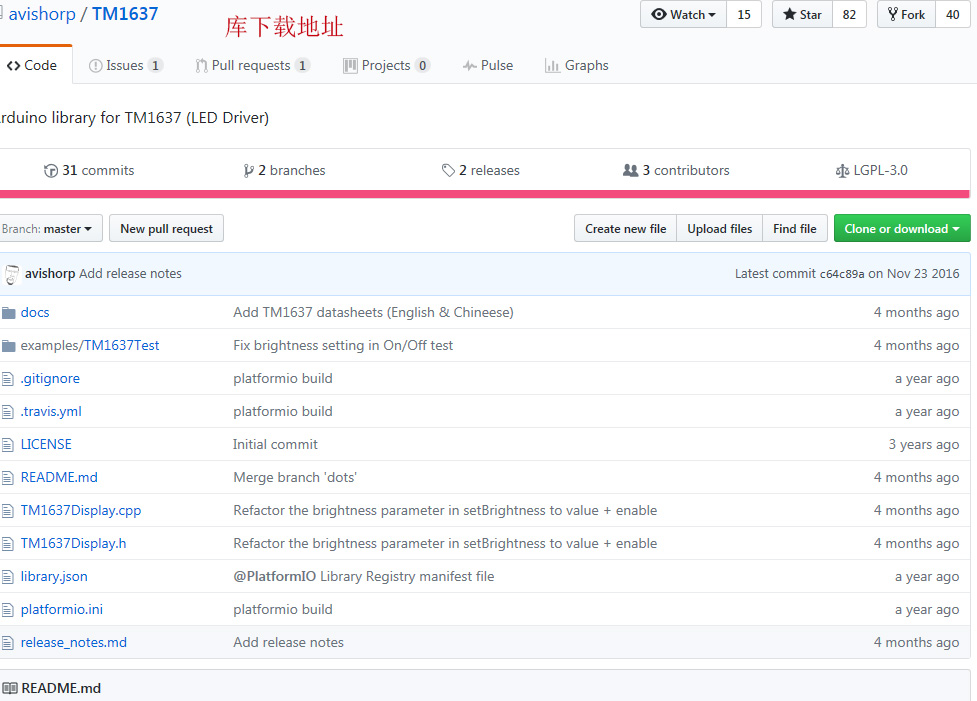The height and width of the screenshot is (701, 977).
Task: Go to the Pulse tab
Action: point(488,65)
